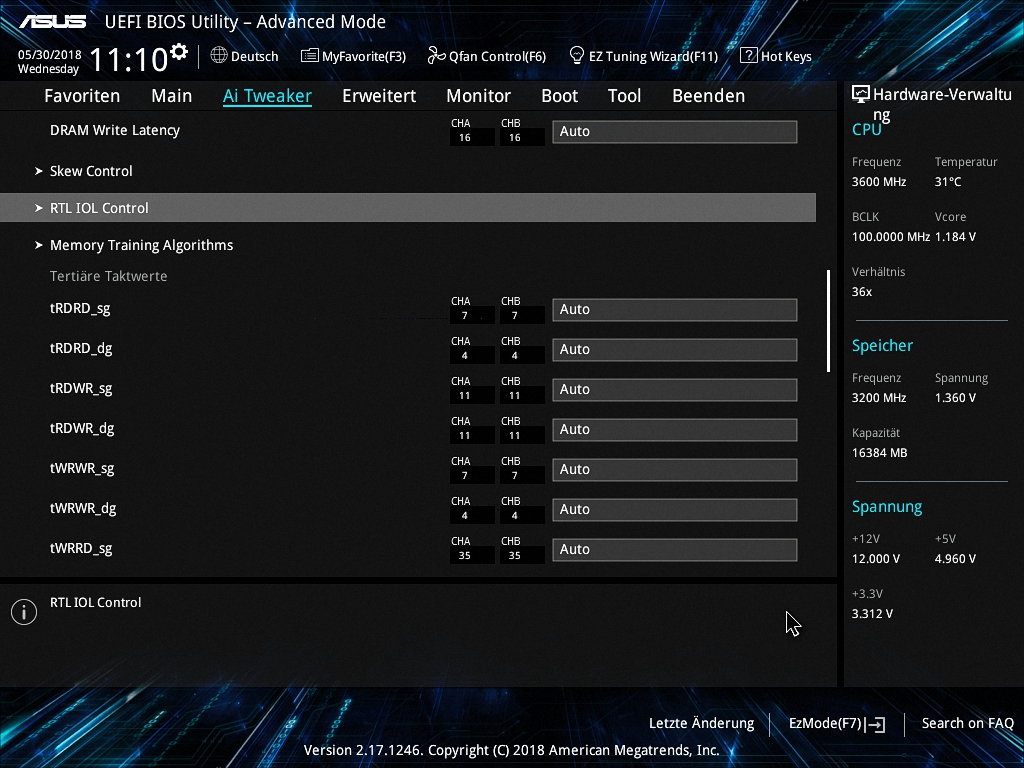The width and height of the screenshot is (1024, 768).
Task: Select the tWRWR_dg label
Action: [x=83, y=509]
